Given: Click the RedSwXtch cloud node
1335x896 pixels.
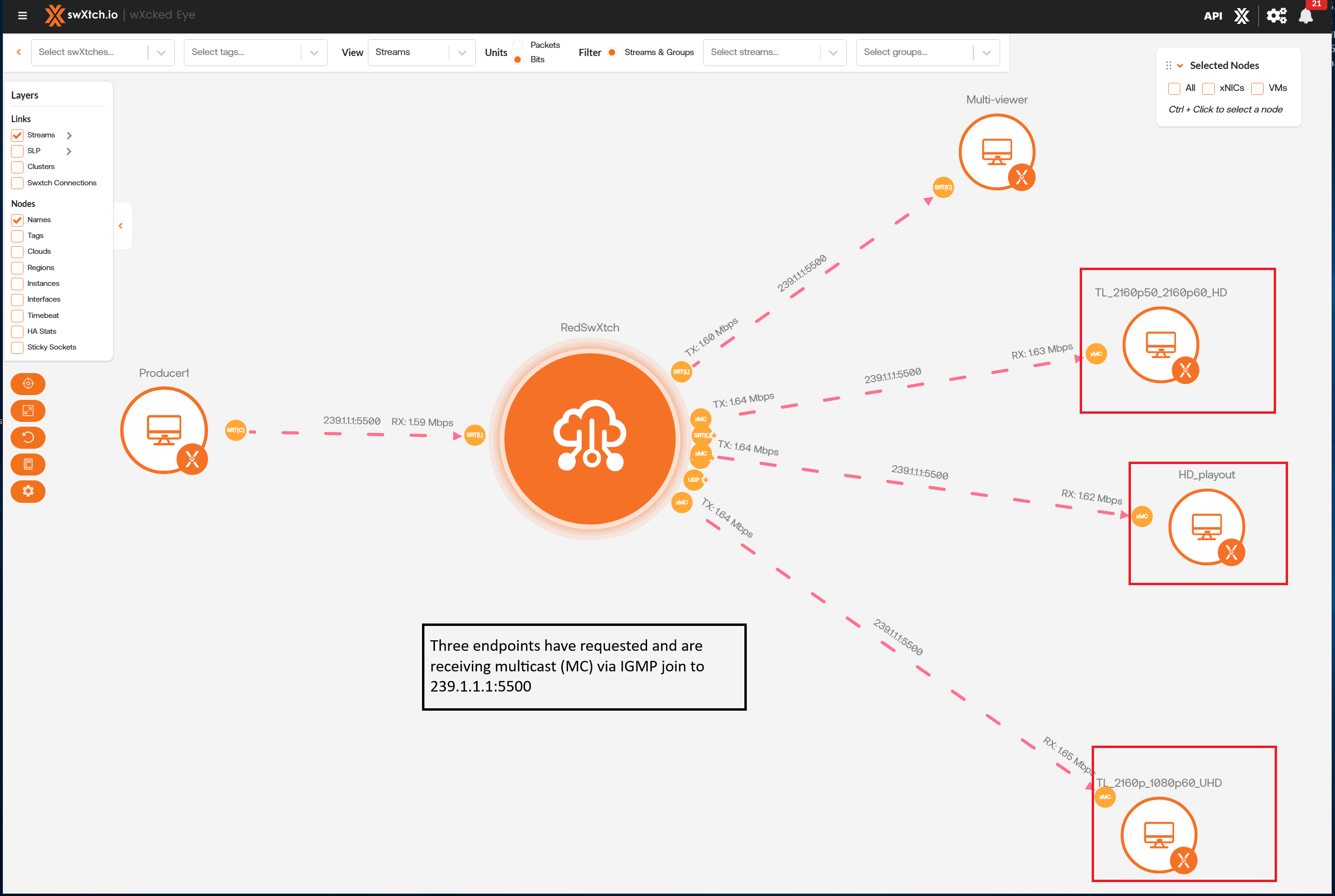Looking at the screenshot, I should pos(590,438).
